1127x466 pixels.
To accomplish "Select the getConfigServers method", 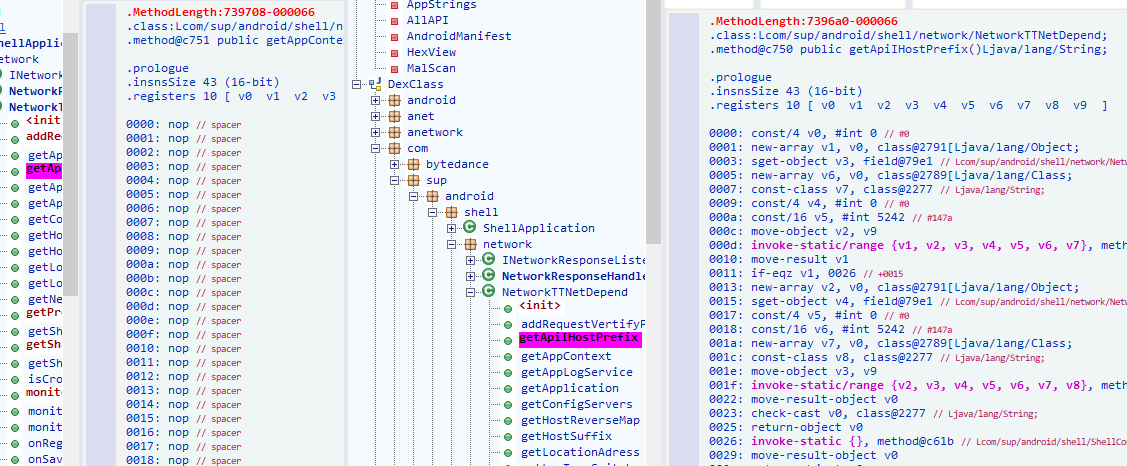I will click(576, 403).
